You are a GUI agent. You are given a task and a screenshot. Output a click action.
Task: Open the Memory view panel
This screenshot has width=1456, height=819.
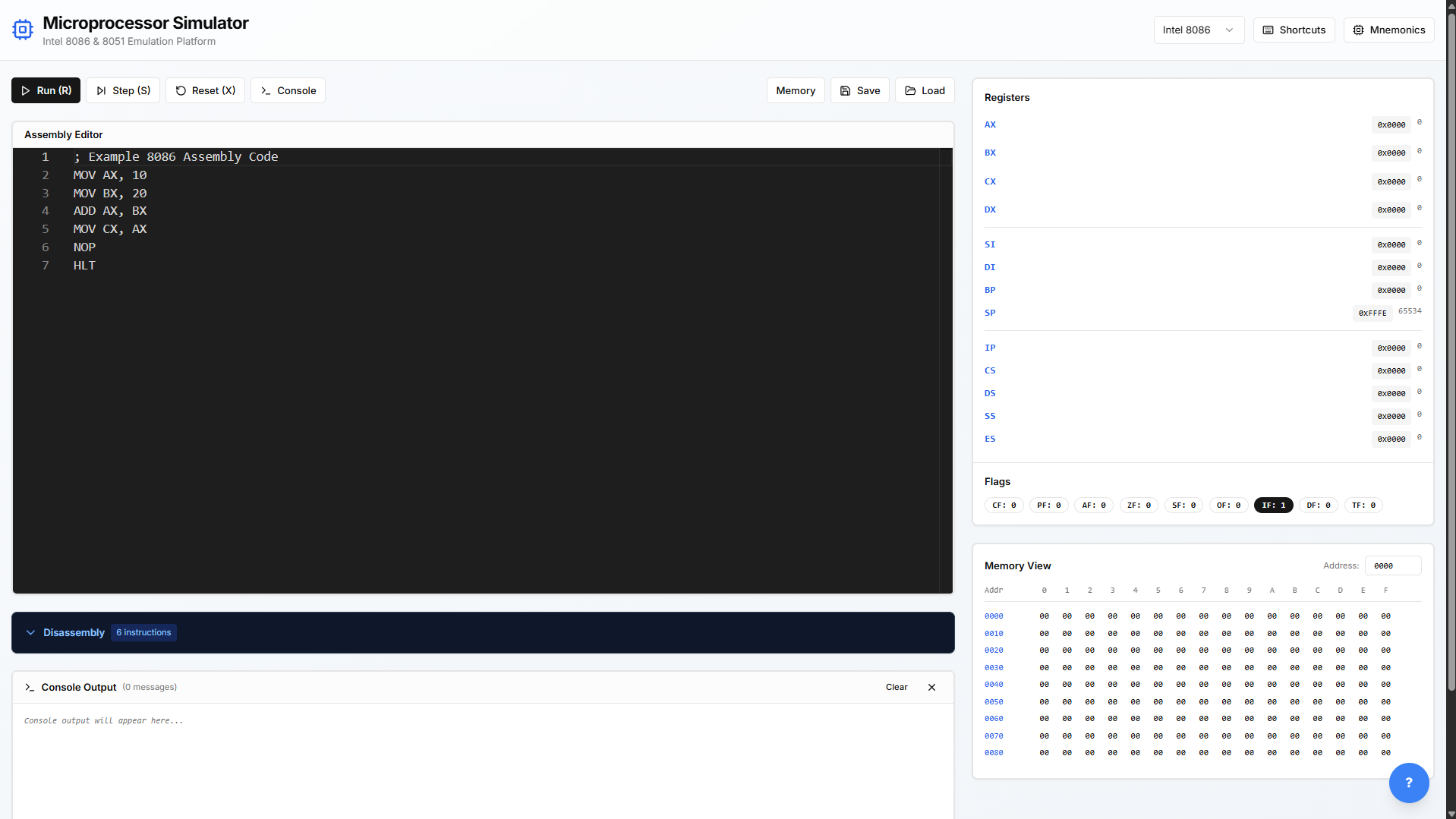(795, 90)
